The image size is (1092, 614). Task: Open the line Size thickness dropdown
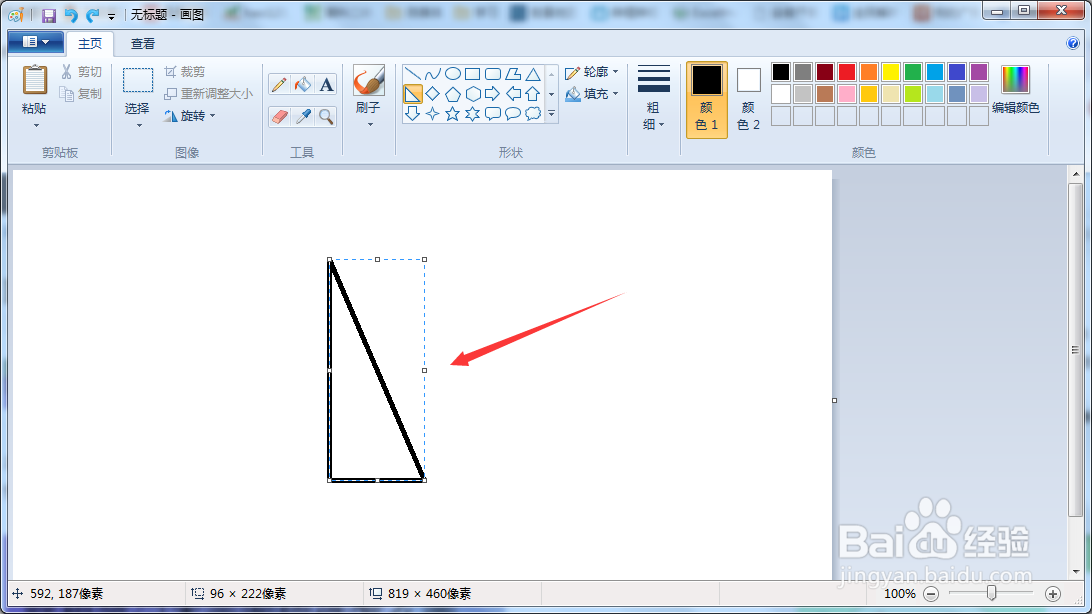click(653, 98)
